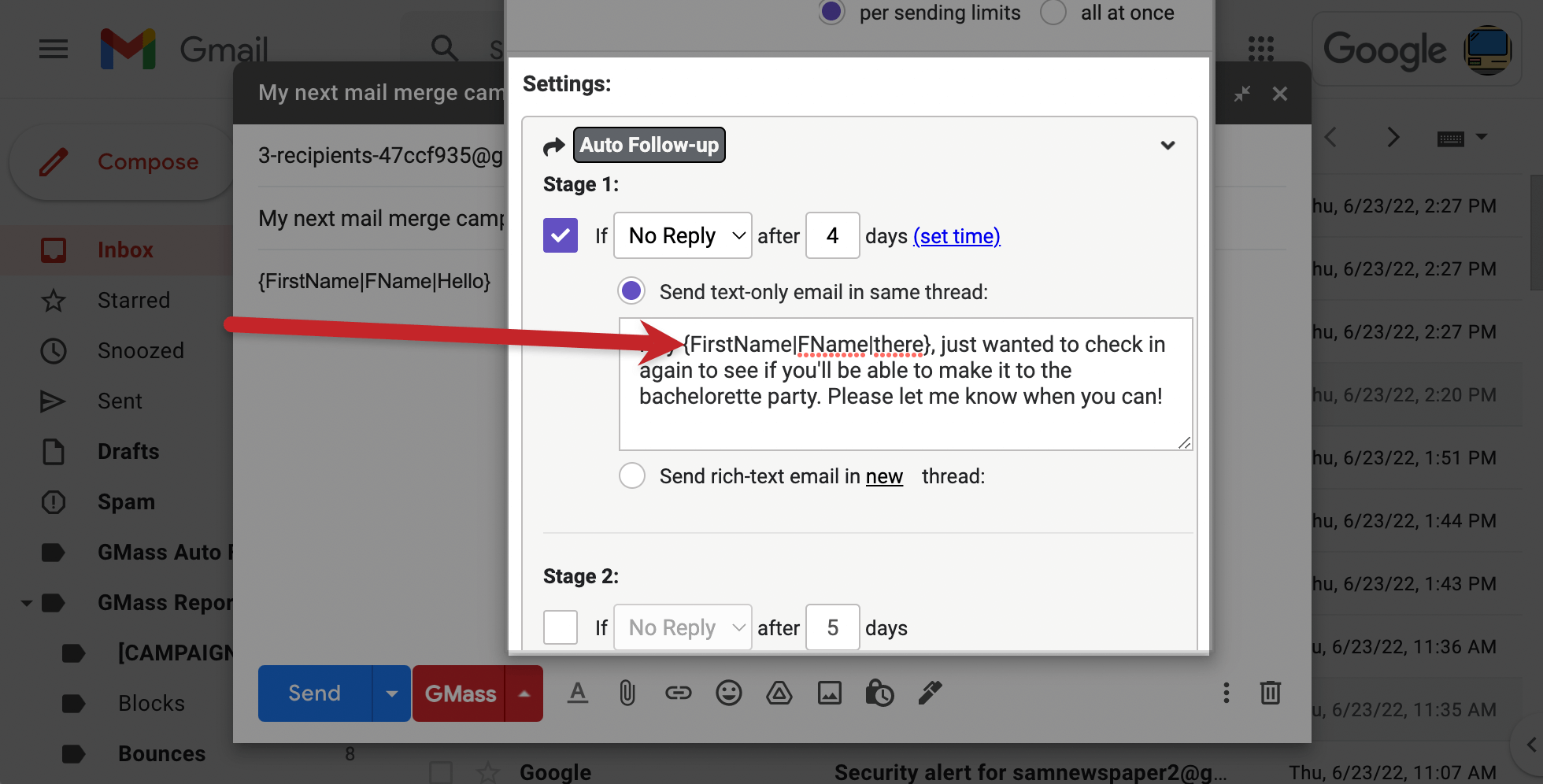This screenshot has height=784, width=1543.
Task: Click the red GMass button
Action: tap(460, 693)
